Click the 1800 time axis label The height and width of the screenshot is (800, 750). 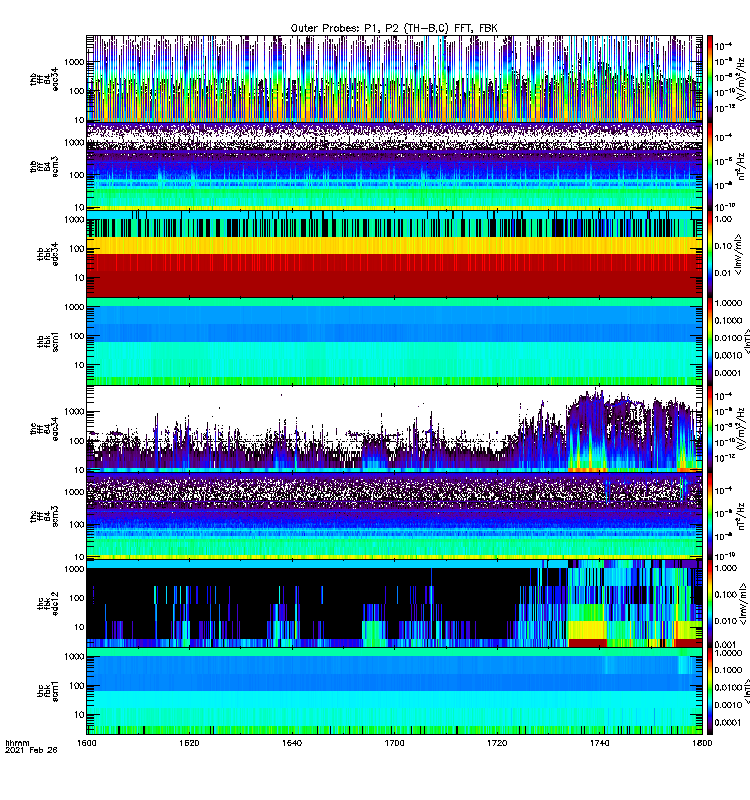[x=702, y=743]
